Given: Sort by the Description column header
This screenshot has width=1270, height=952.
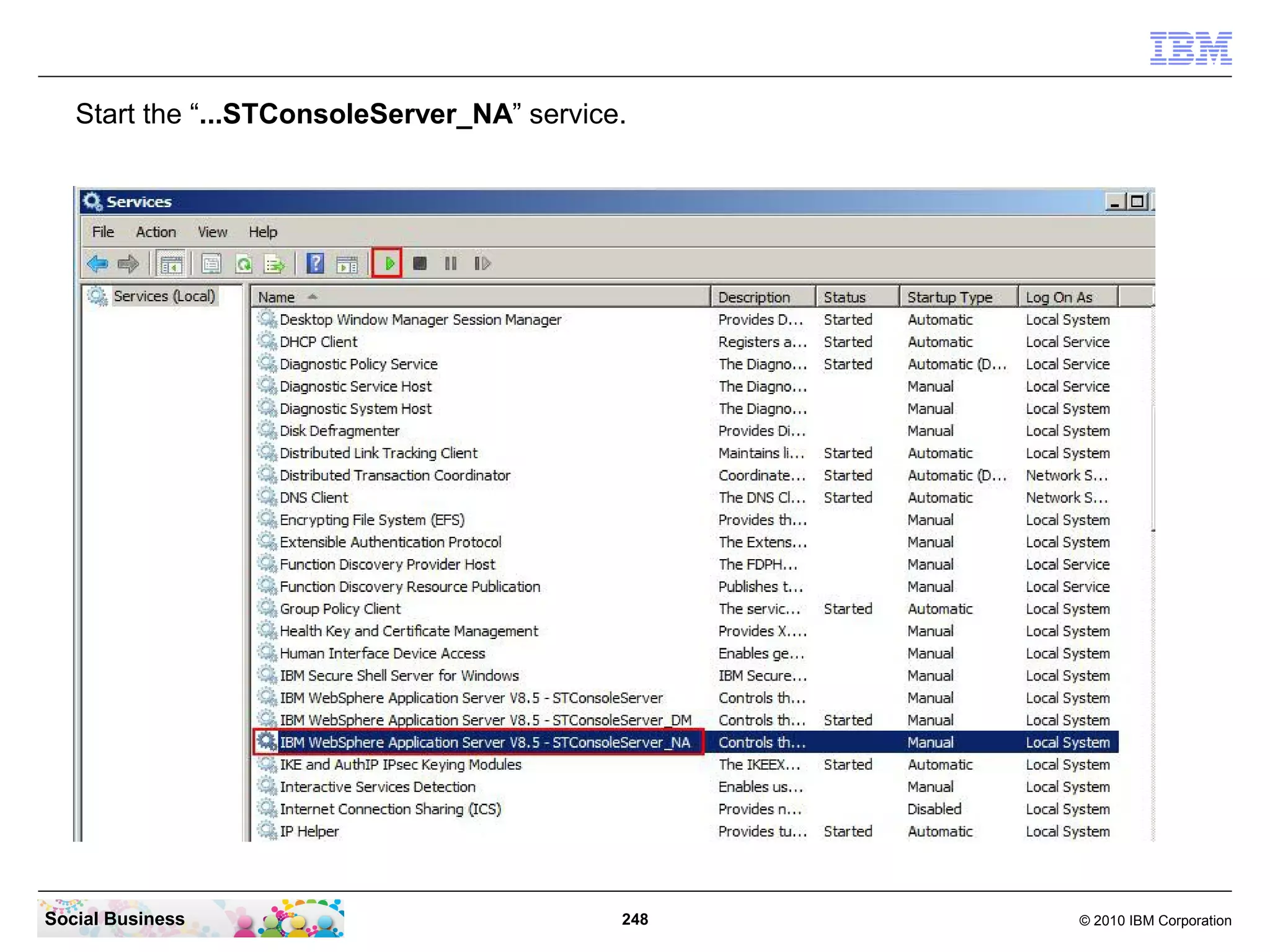Looking at the screenshot, I should click(x=763, y=297).
